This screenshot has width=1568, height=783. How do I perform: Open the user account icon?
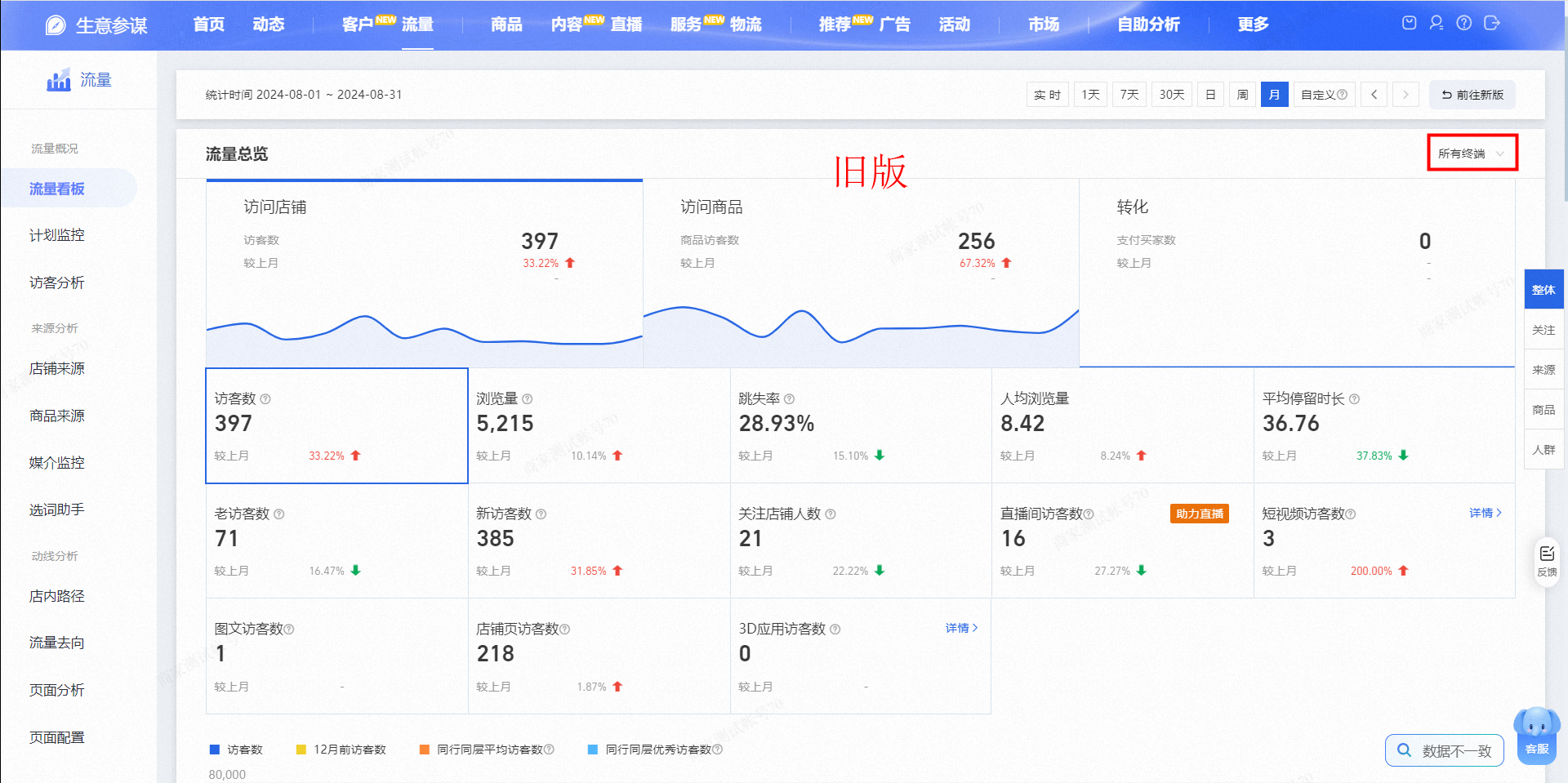pos(1437,23)
